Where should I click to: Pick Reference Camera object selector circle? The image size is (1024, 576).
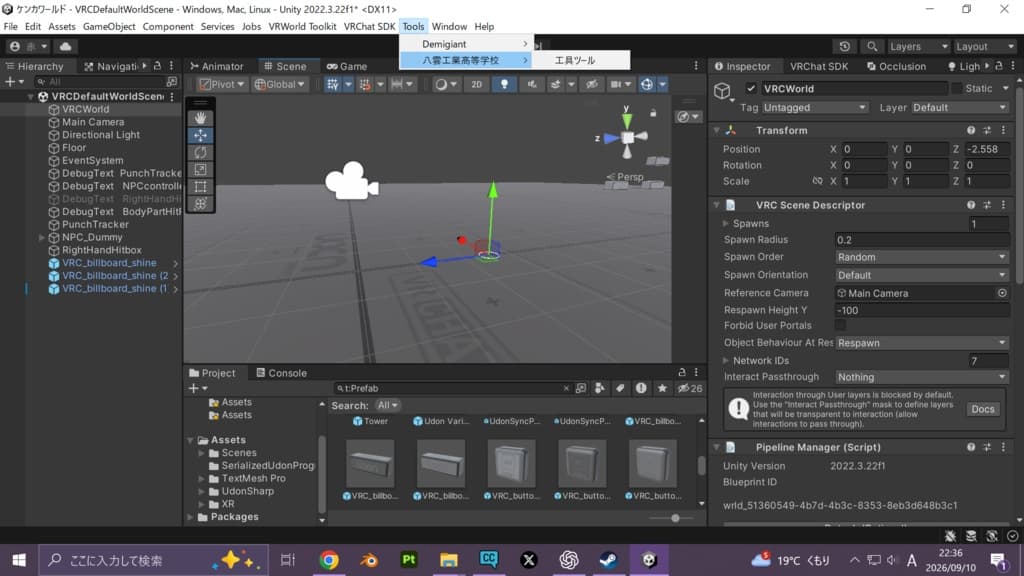[1002, 293]
